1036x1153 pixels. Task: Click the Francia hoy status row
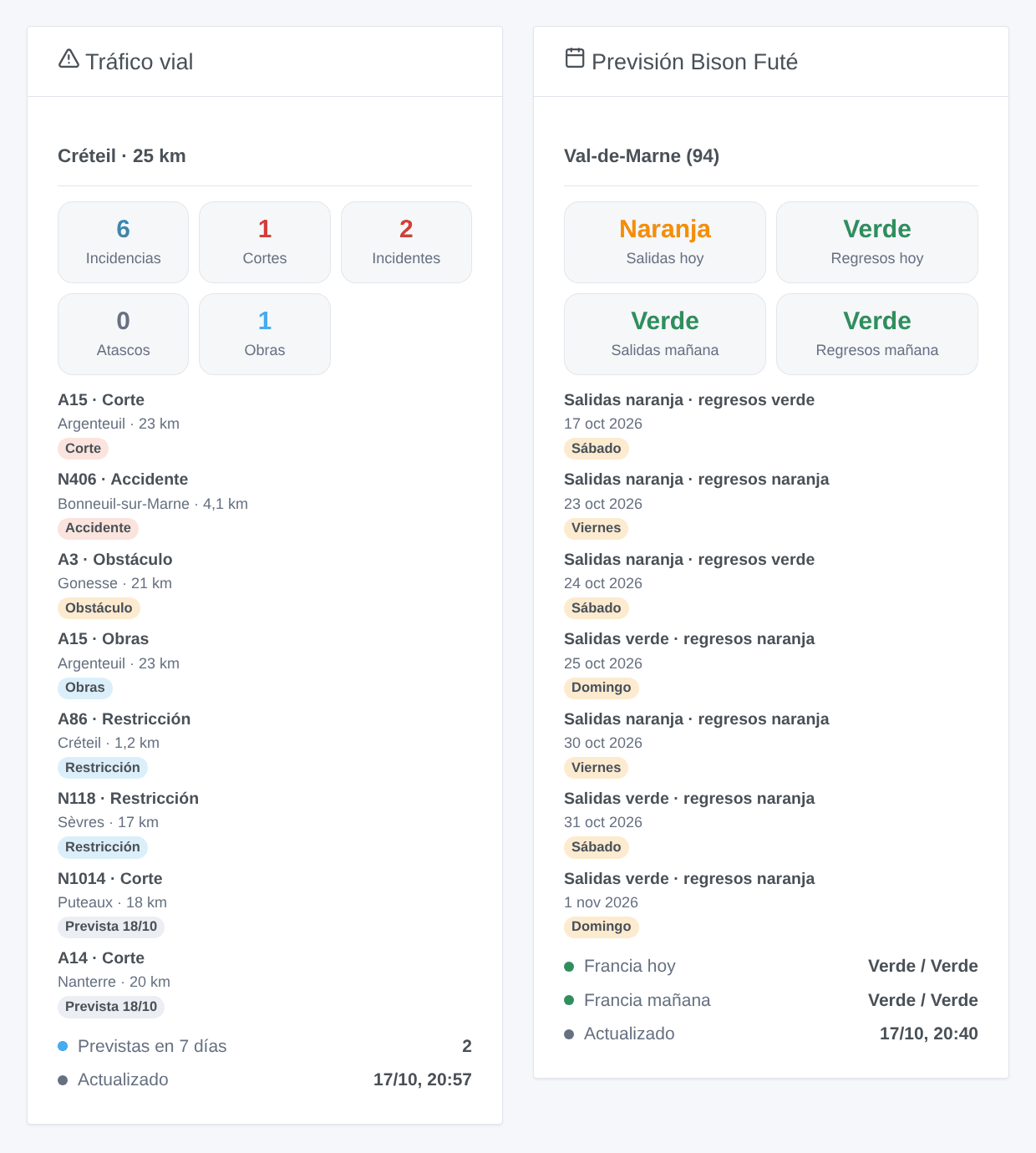(771, 967)
